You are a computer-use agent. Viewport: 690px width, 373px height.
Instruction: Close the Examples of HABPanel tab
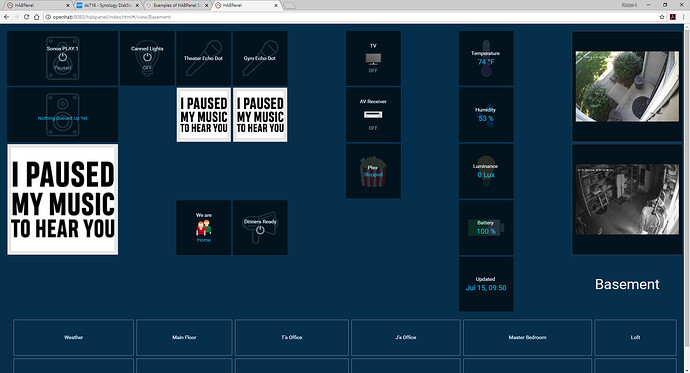point(206,5)
